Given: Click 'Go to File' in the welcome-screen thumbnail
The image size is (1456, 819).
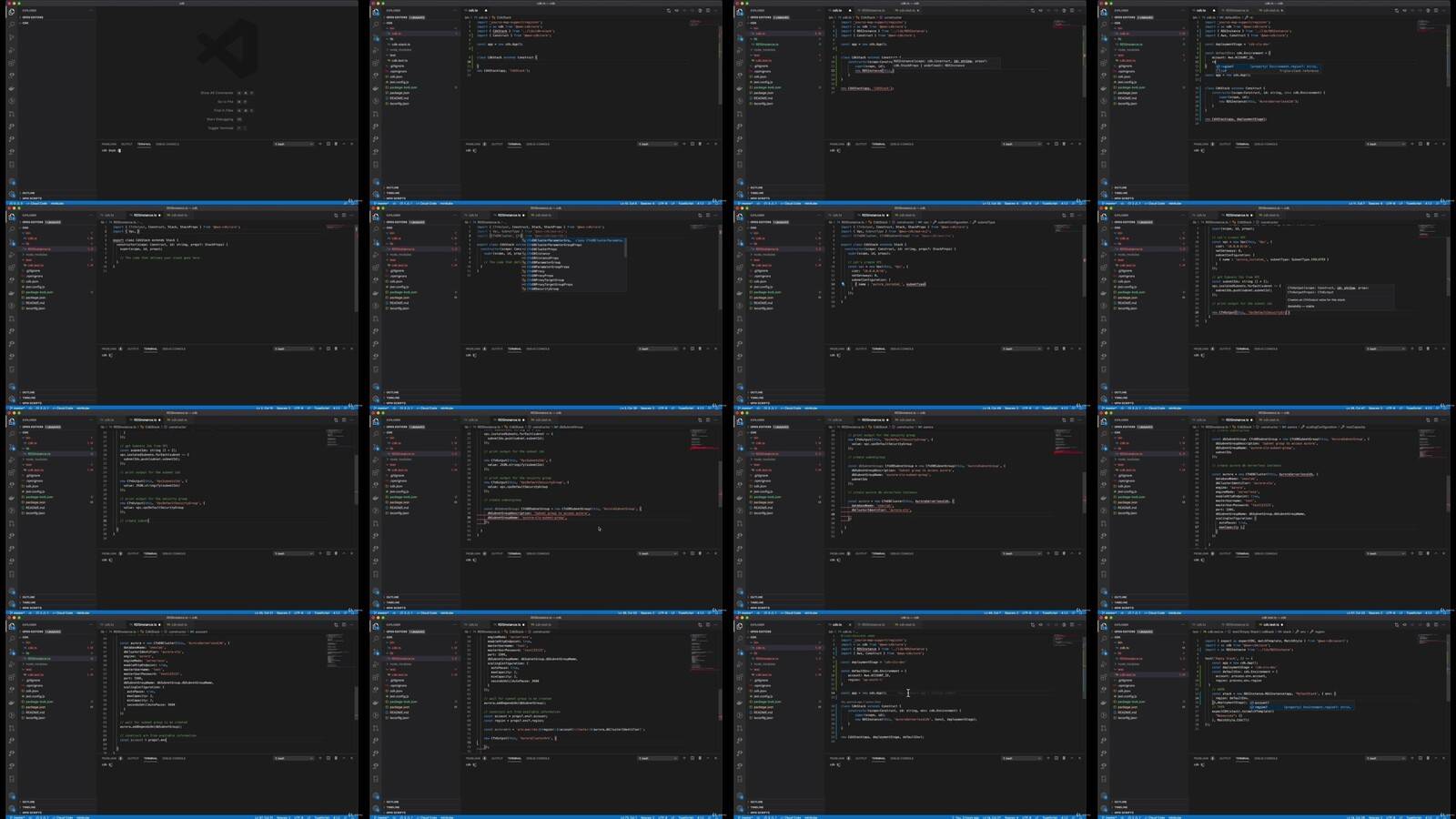Looking at the screenshot, I should click(226, 102).
